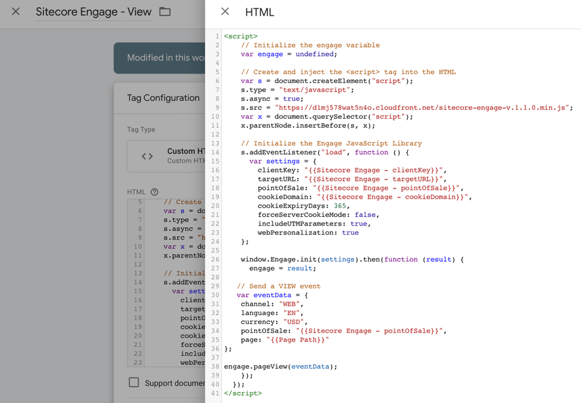The width and height of the screenshot is (581, 403).
Task: Click inside the small HTML code preview
Action: point(166,282)
